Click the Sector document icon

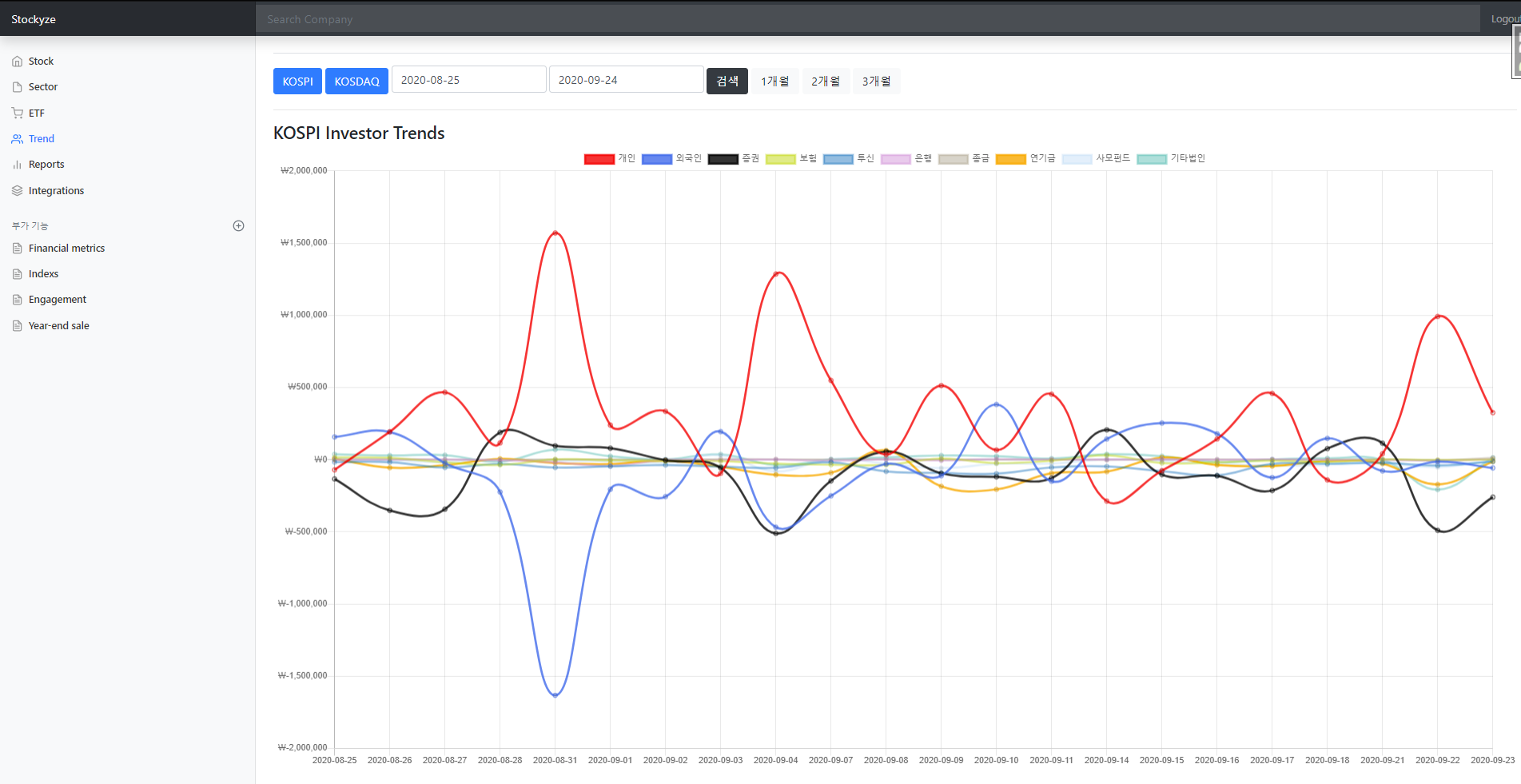pyautogui.click(x=18, y=87)
